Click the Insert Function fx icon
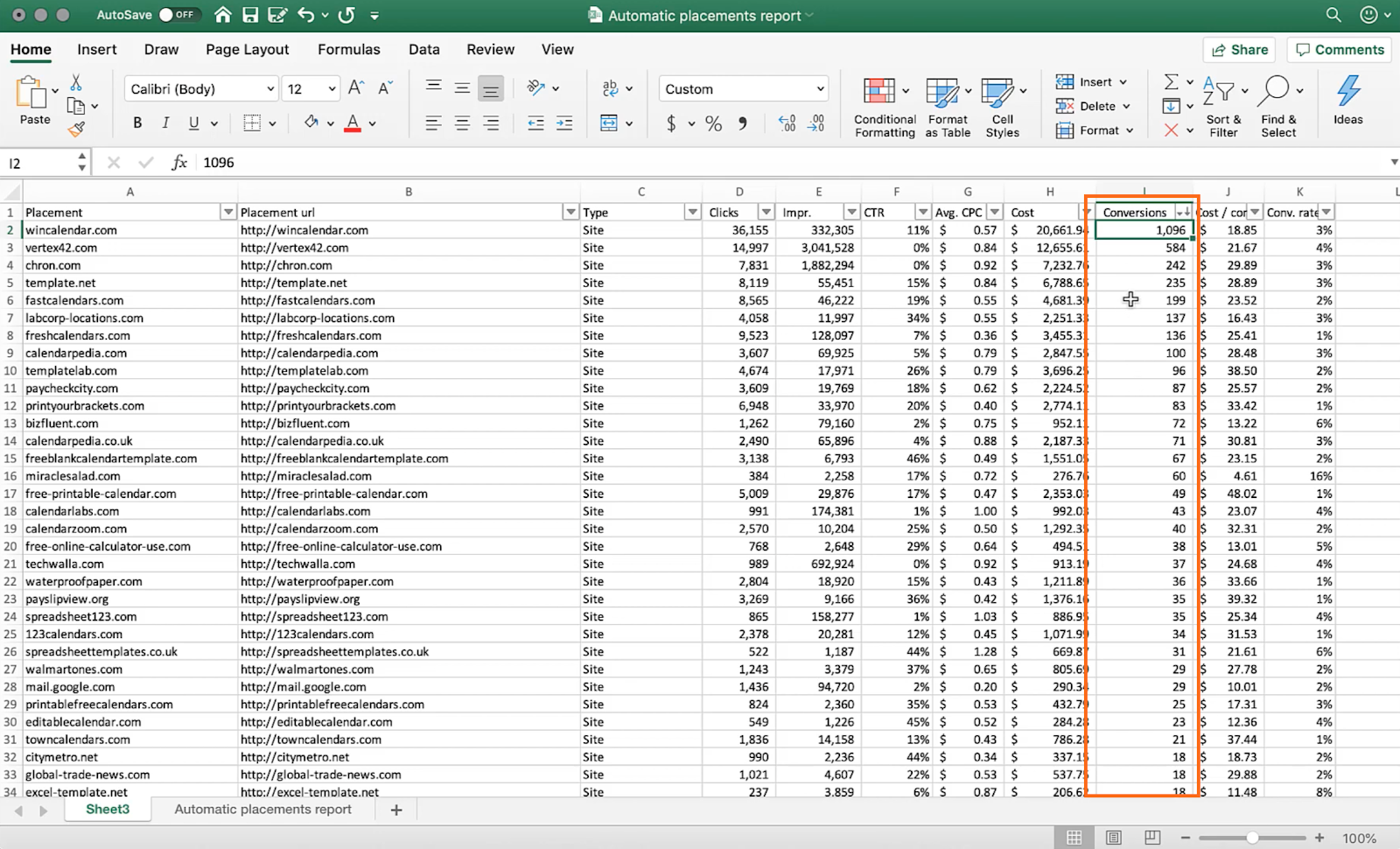 point(179,163)
